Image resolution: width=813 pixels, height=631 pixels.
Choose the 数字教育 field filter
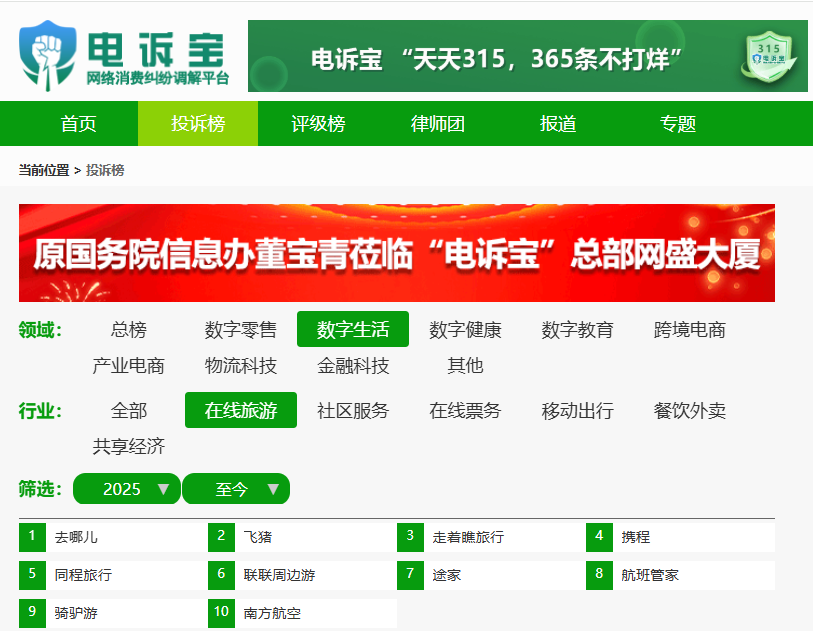point(577,329)
